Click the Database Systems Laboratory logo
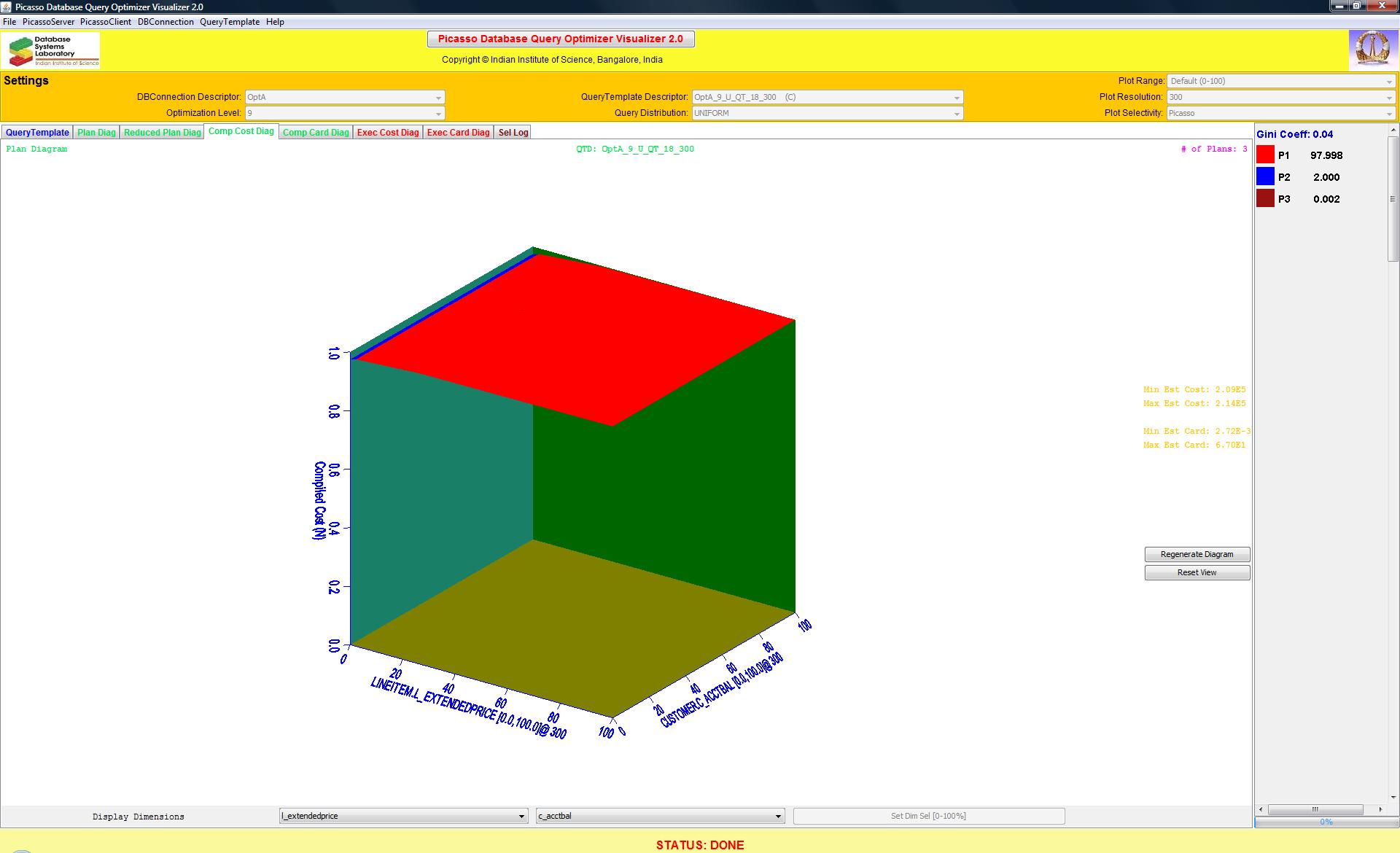1400x853 pixels. coord(51,50)
